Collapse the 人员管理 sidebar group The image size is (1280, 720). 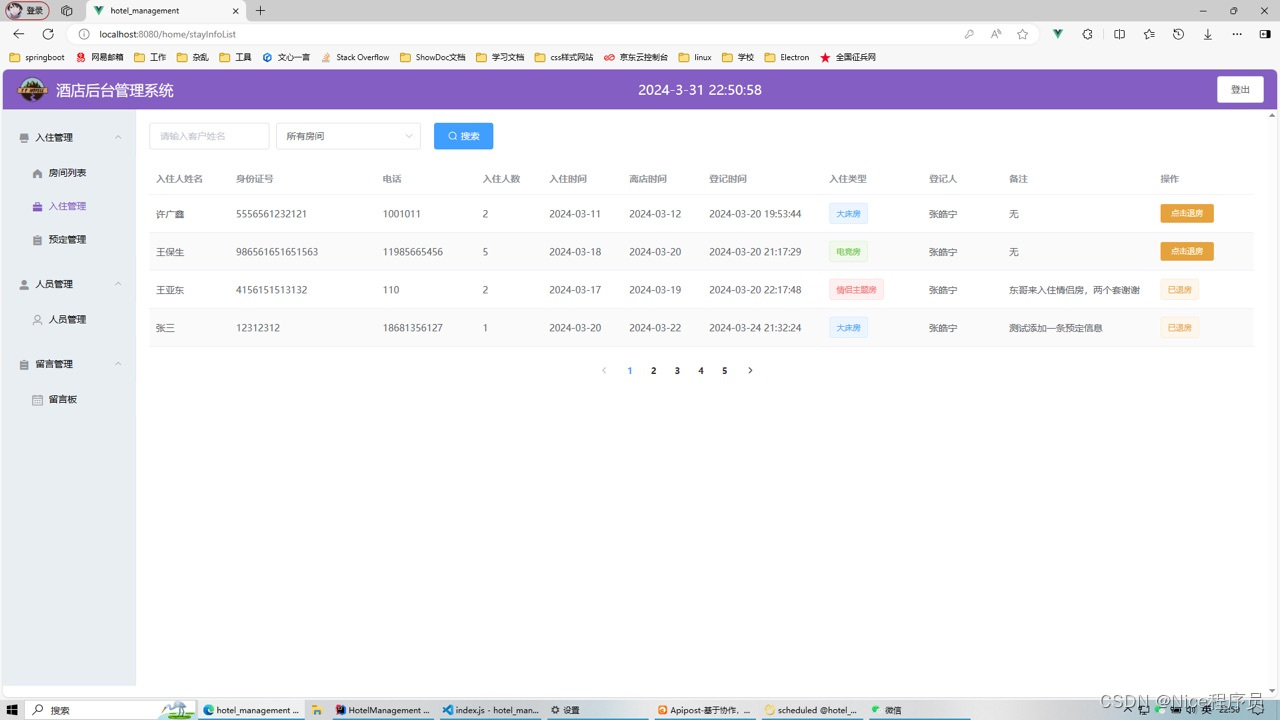[x=118, y=284]
